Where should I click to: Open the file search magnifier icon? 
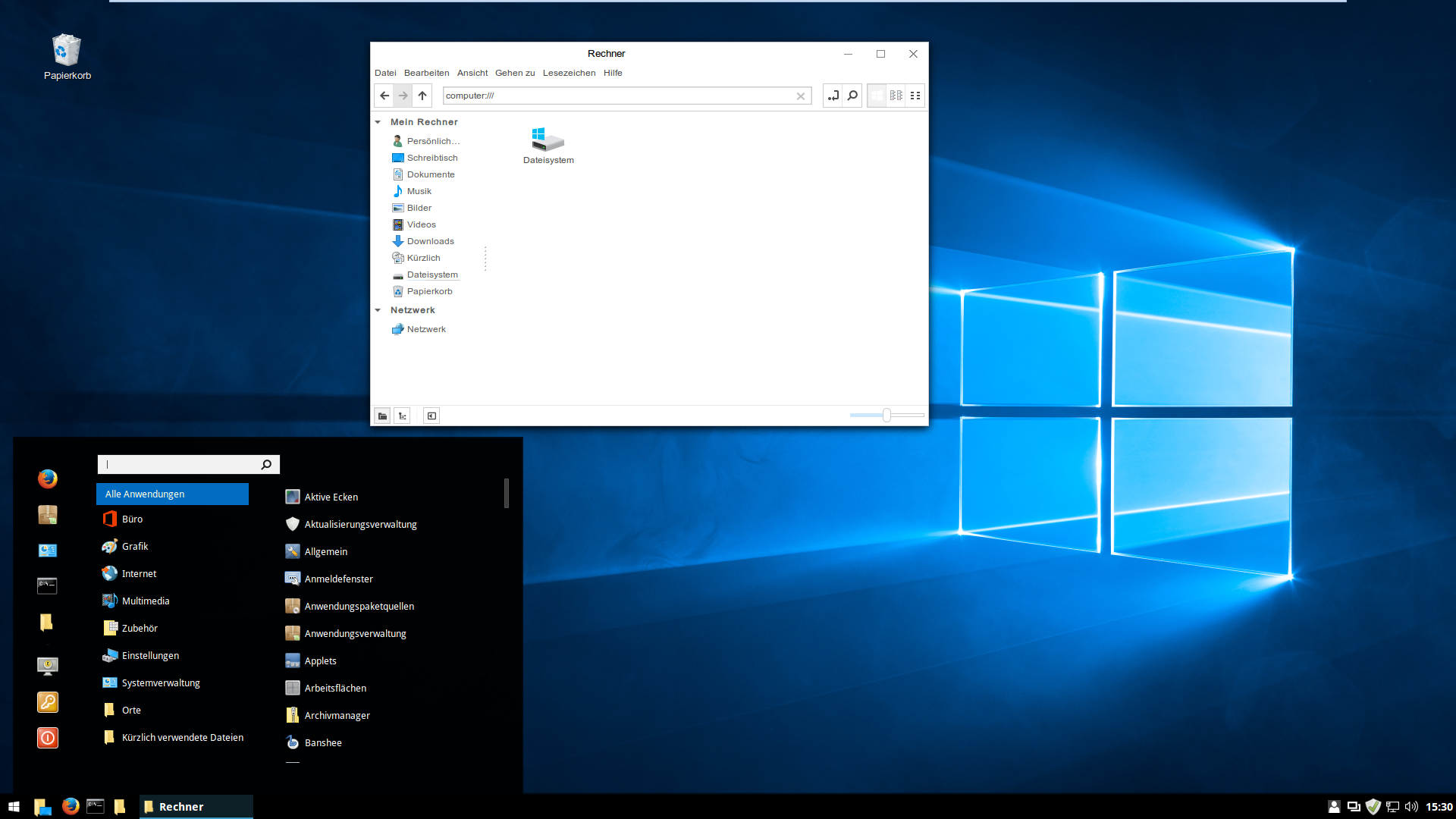[x=852, y=96]
